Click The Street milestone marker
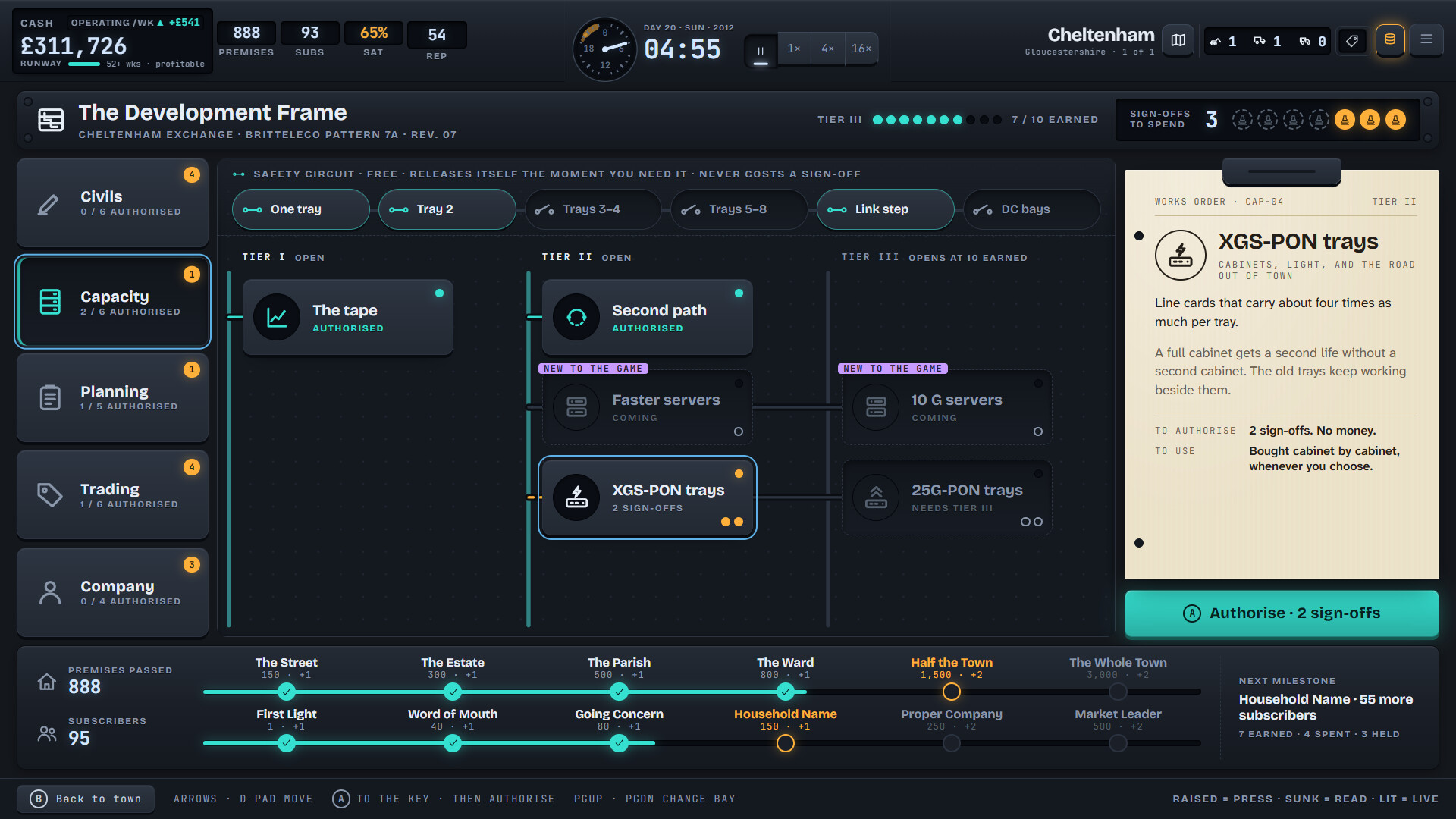Screen dimensions: 1456x819 pos(286,692)
